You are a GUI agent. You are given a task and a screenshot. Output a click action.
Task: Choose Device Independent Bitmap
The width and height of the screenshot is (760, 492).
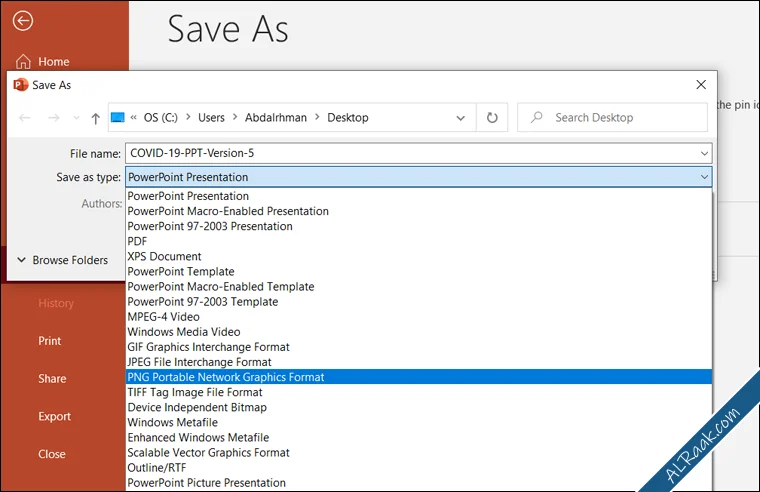tap(419, 407)
